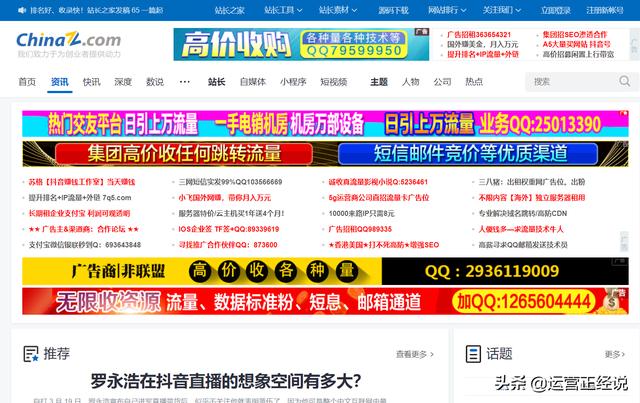Expand the 站长素材 dropdown menu
The height and width of the screenshot is (403, 640).
pos(338,10)
